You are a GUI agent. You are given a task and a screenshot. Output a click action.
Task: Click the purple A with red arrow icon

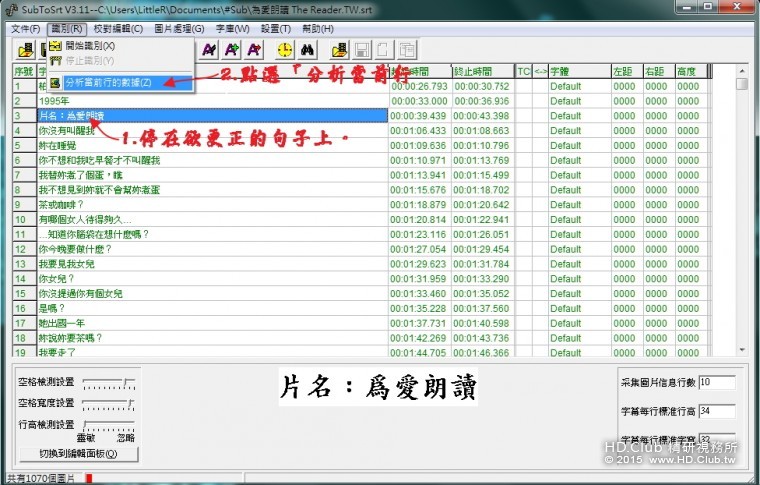click(x=255, y=49)
